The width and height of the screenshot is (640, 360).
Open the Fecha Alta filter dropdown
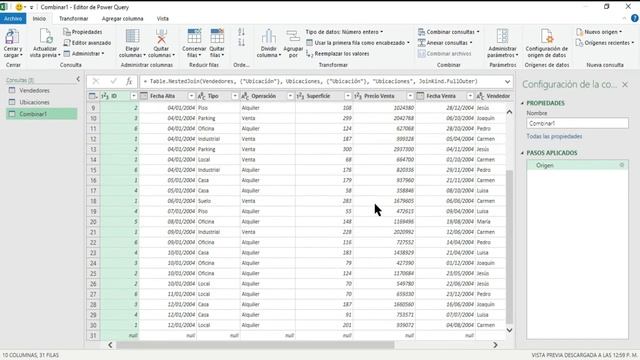coord(191,96)
